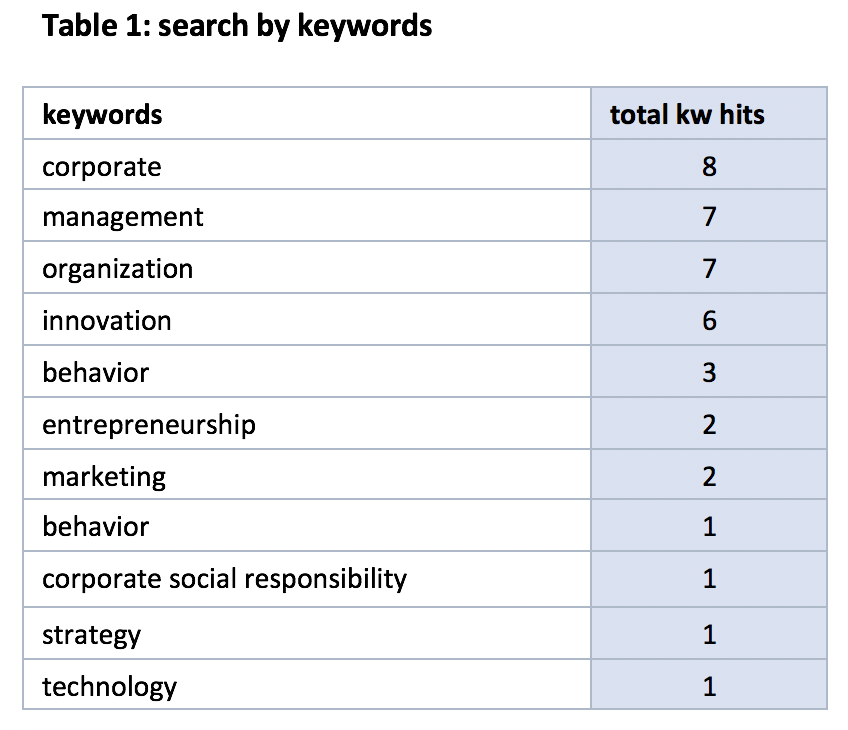
Task: Click the hits value in the marketing row
Action: tap(709, 477)
